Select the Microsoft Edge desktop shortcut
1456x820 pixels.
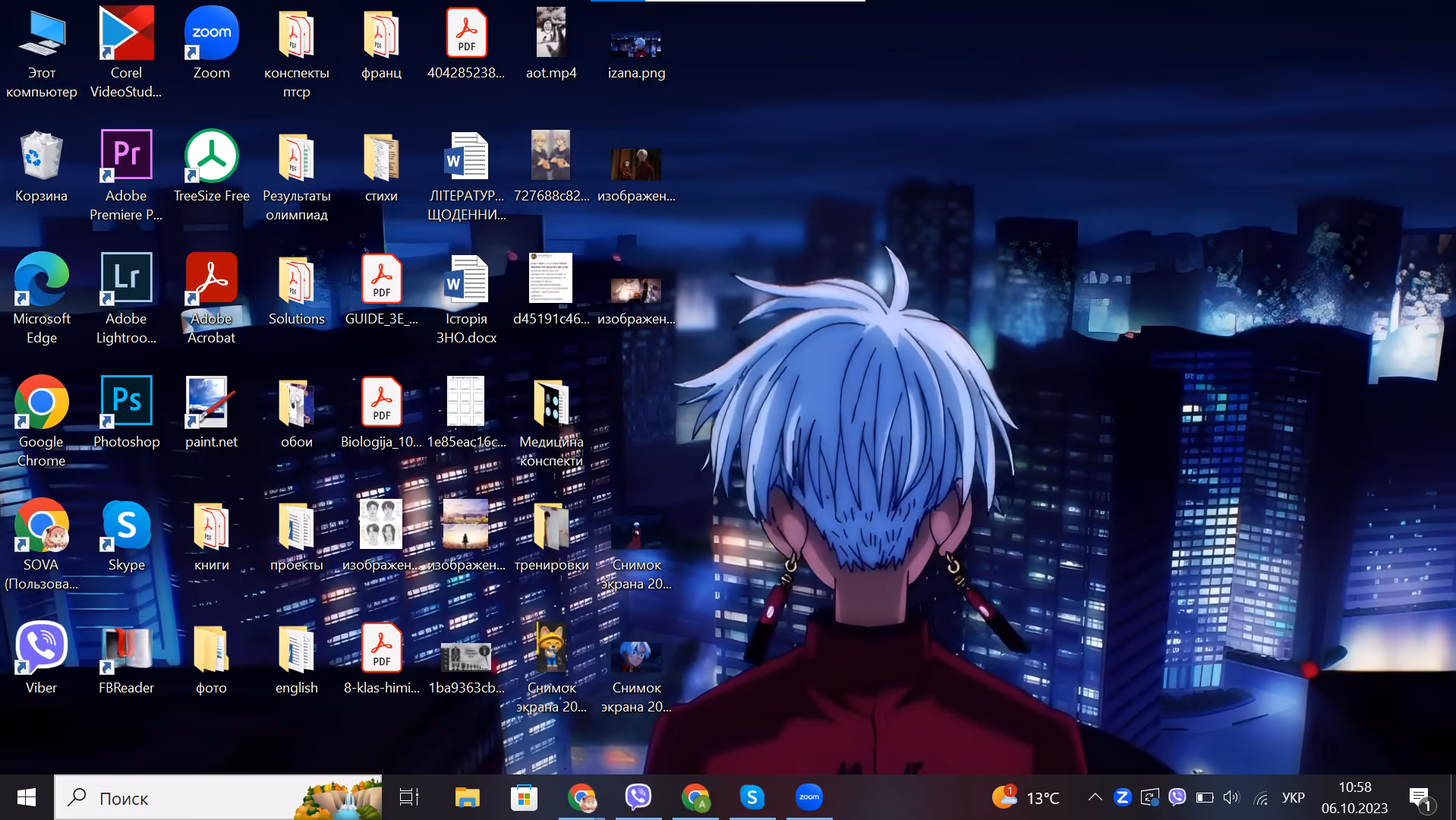click(42, 298)
